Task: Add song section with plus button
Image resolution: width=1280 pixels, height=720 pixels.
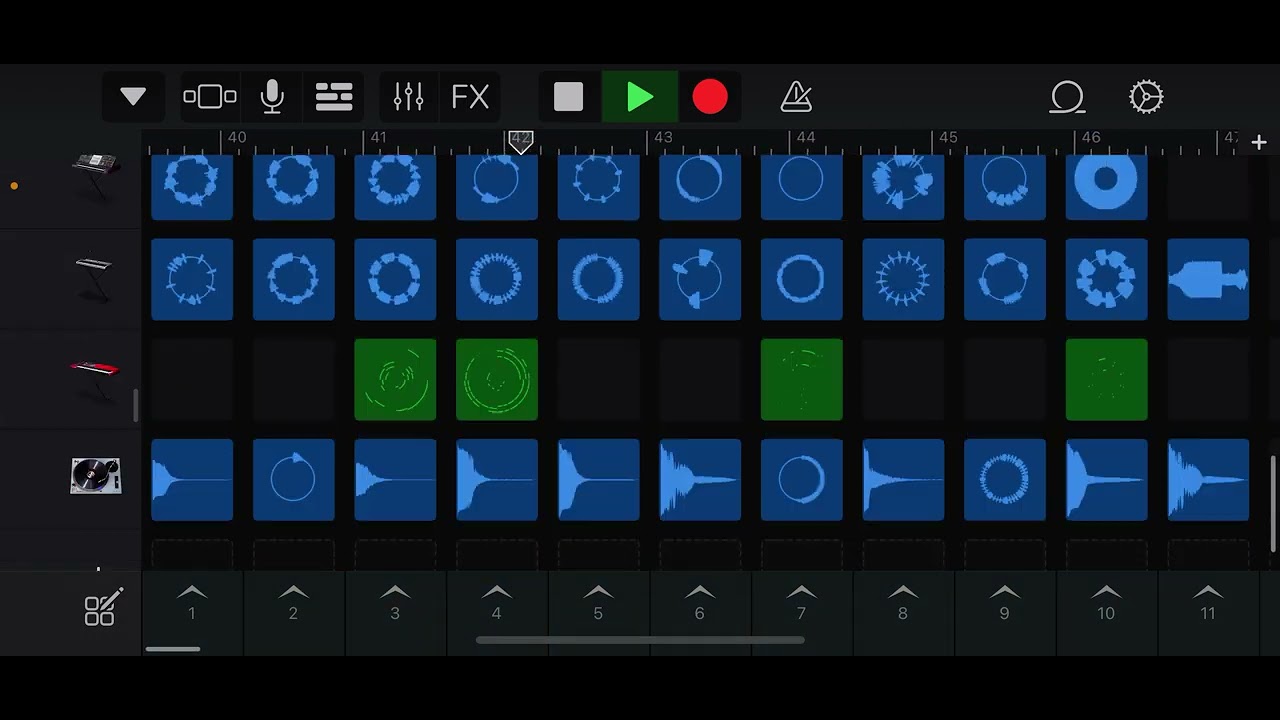Action: pyautogui.click(x=1259, y=143)
